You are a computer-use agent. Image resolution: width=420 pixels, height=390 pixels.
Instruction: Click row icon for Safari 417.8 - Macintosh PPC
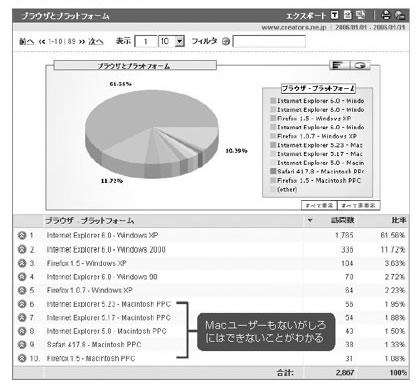pyautogui.click(x=22, y=345)
